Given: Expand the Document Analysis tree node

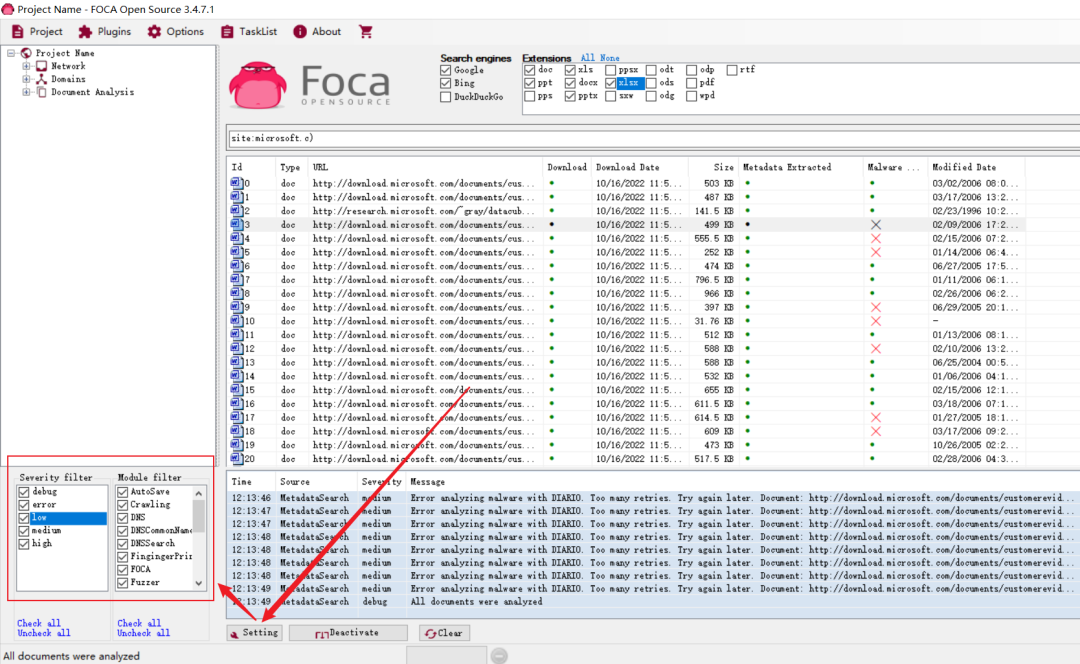Looking at the screenshot, I should [x=26, y=92].
